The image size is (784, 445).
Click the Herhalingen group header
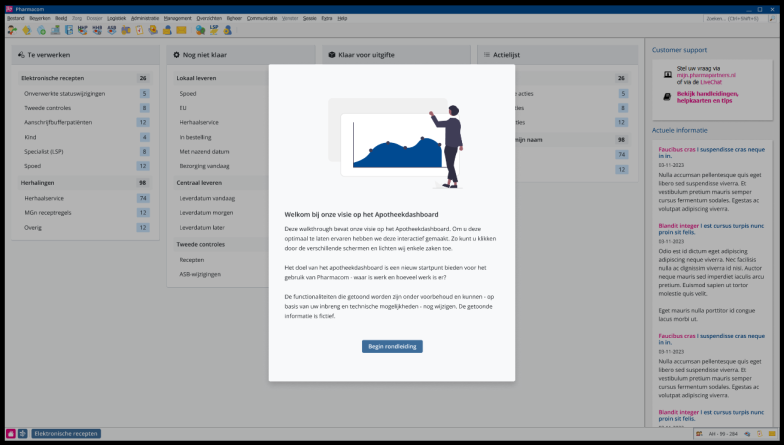85,183
